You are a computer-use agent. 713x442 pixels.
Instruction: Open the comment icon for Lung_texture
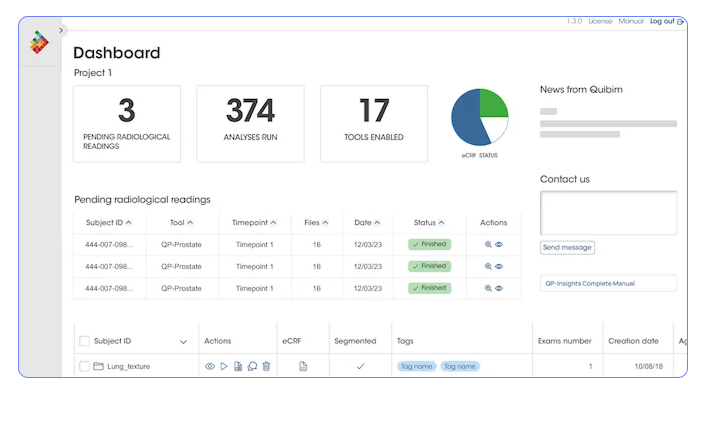coord(252,367)
